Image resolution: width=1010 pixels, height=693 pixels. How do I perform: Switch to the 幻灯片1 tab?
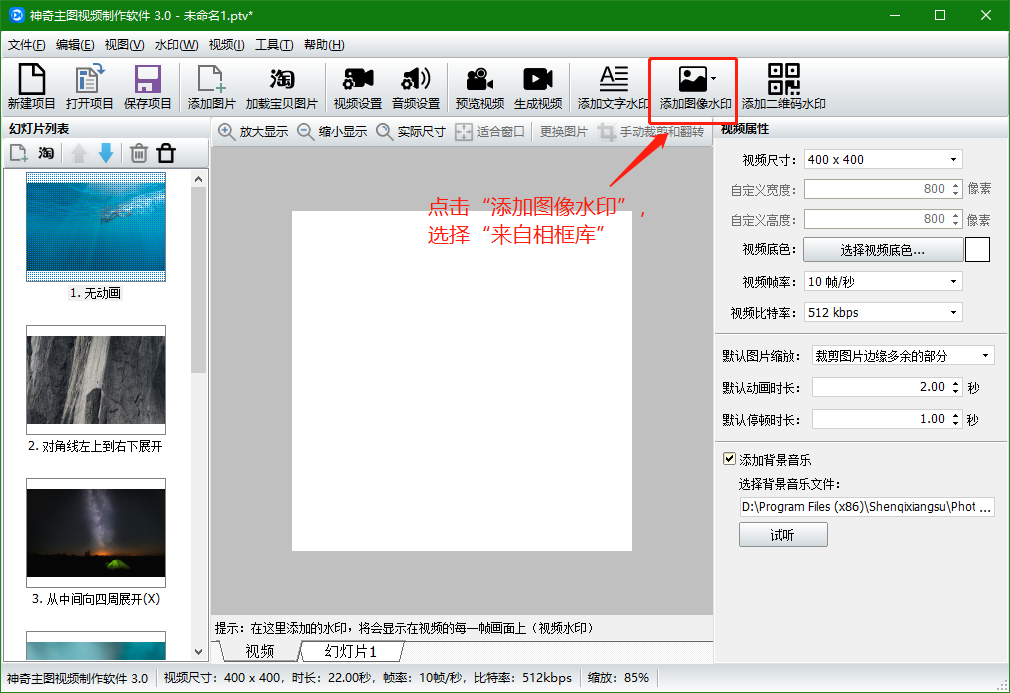[x=351, y=652]
